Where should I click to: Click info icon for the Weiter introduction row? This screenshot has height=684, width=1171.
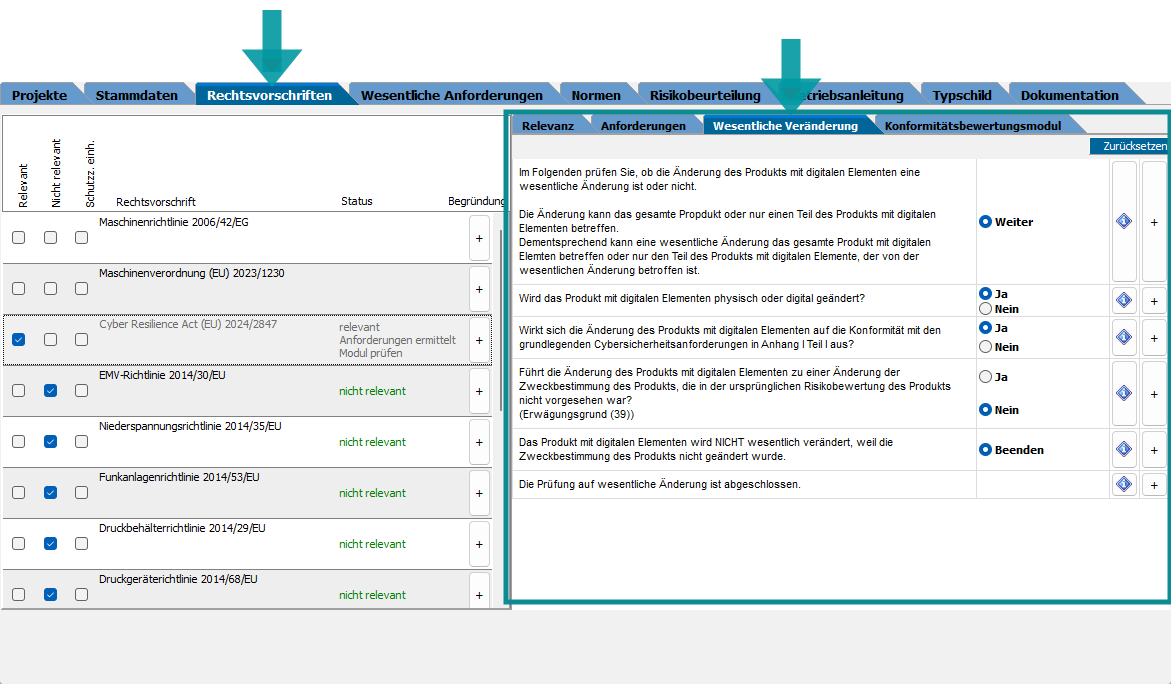1123,222
